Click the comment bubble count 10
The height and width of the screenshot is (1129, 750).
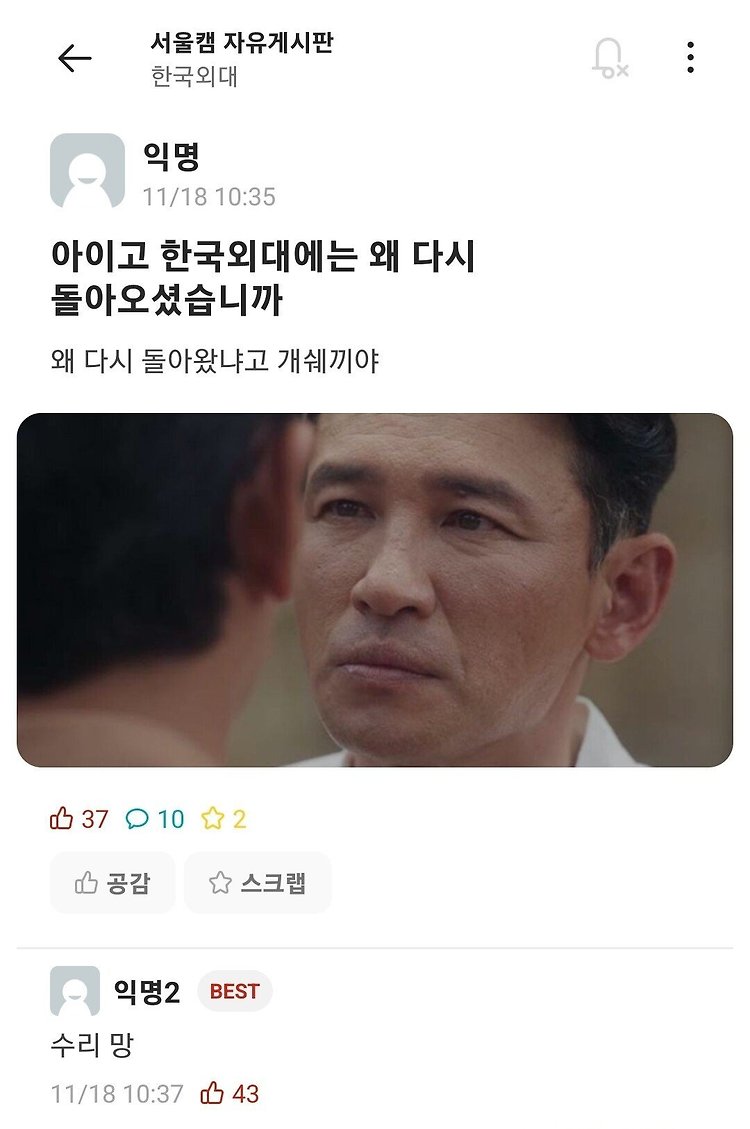(x=155, y=819)
